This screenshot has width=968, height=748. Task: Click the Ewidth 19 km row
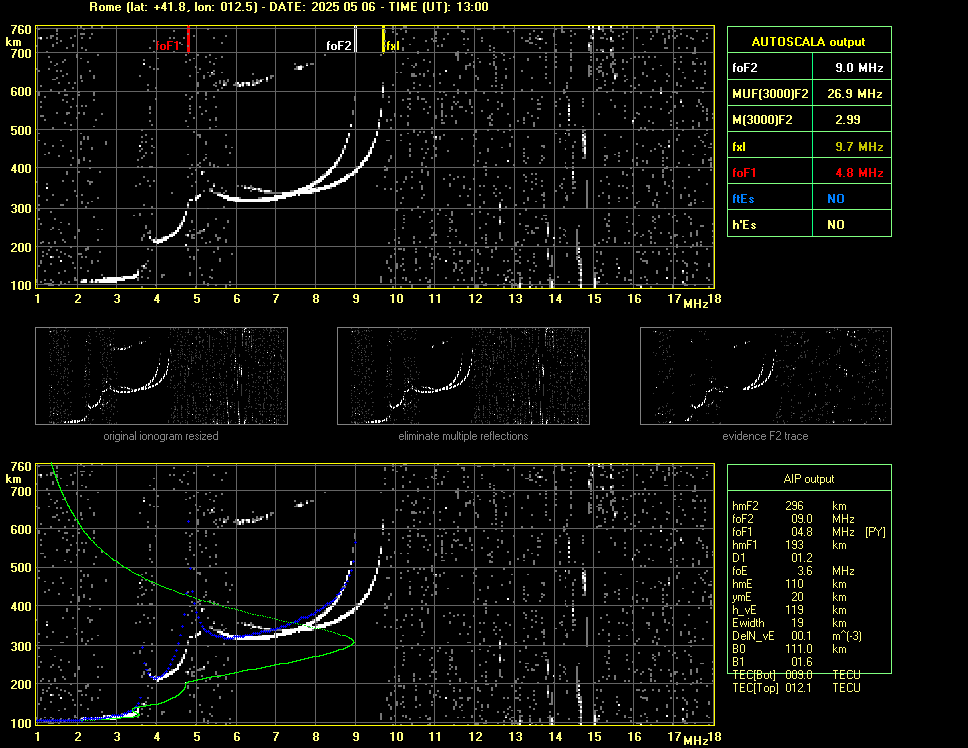[x=789, y=623]
